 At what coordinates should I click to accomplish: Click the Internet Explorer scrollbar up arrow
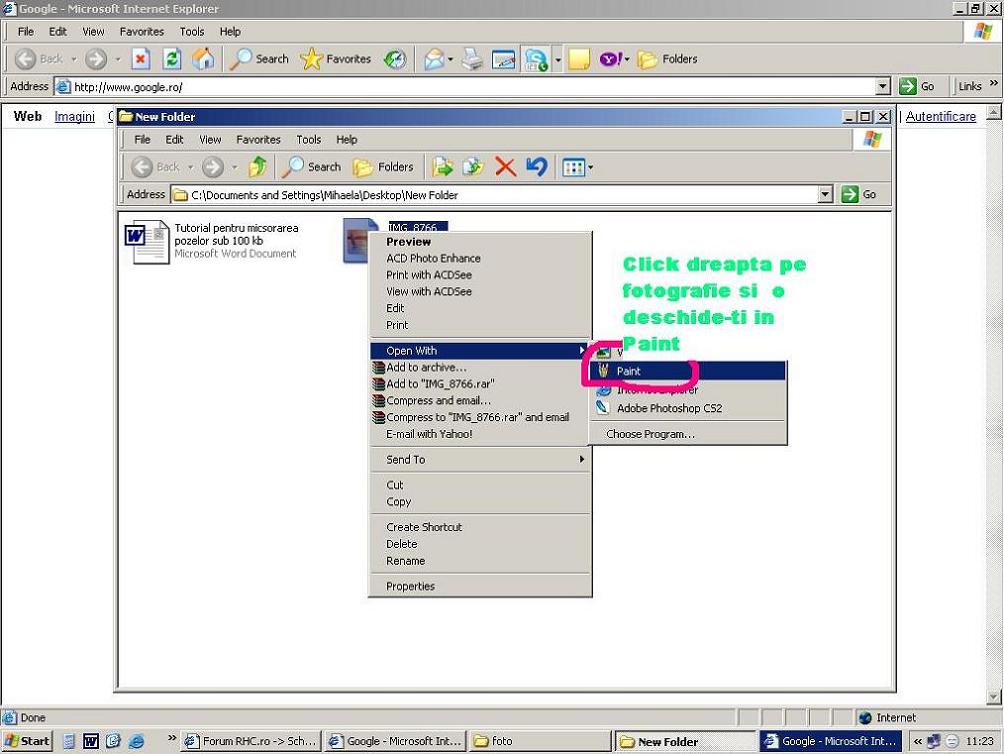pyautogui.click(x=994, y=113)
